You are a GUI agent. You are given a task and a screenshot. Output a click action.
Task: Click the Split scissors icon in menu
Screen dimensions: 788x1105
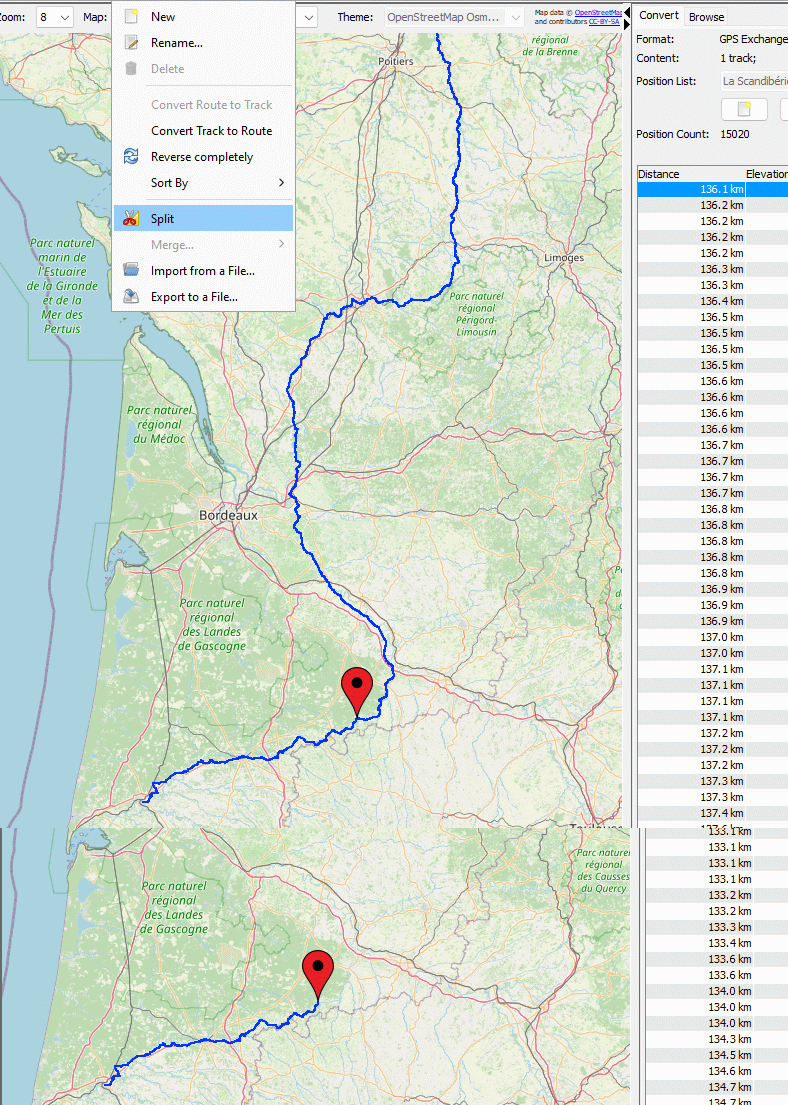point(130,219)
